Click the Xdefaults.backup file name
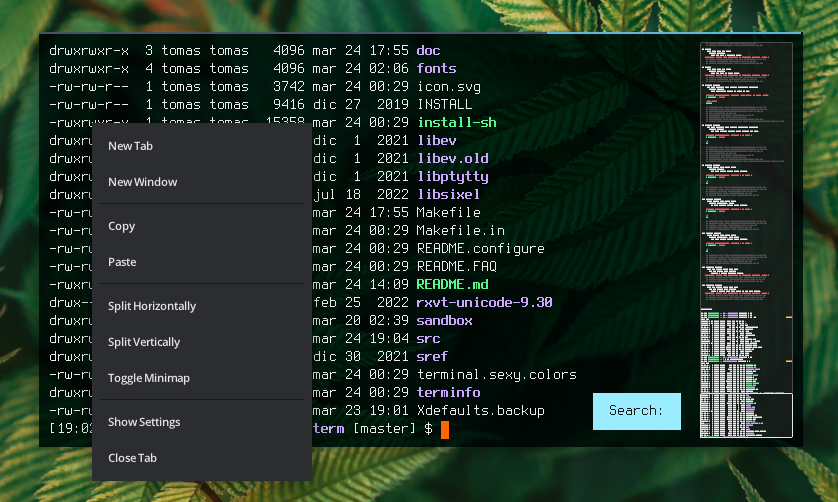 point(480,411)
